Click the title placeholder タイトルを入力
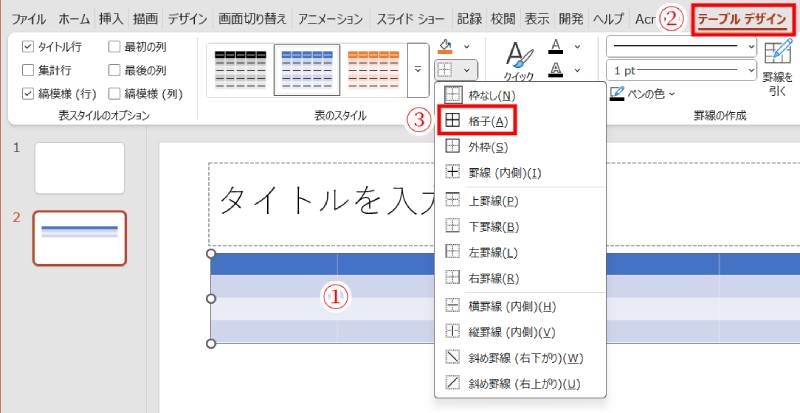 [x=329, y=200]
